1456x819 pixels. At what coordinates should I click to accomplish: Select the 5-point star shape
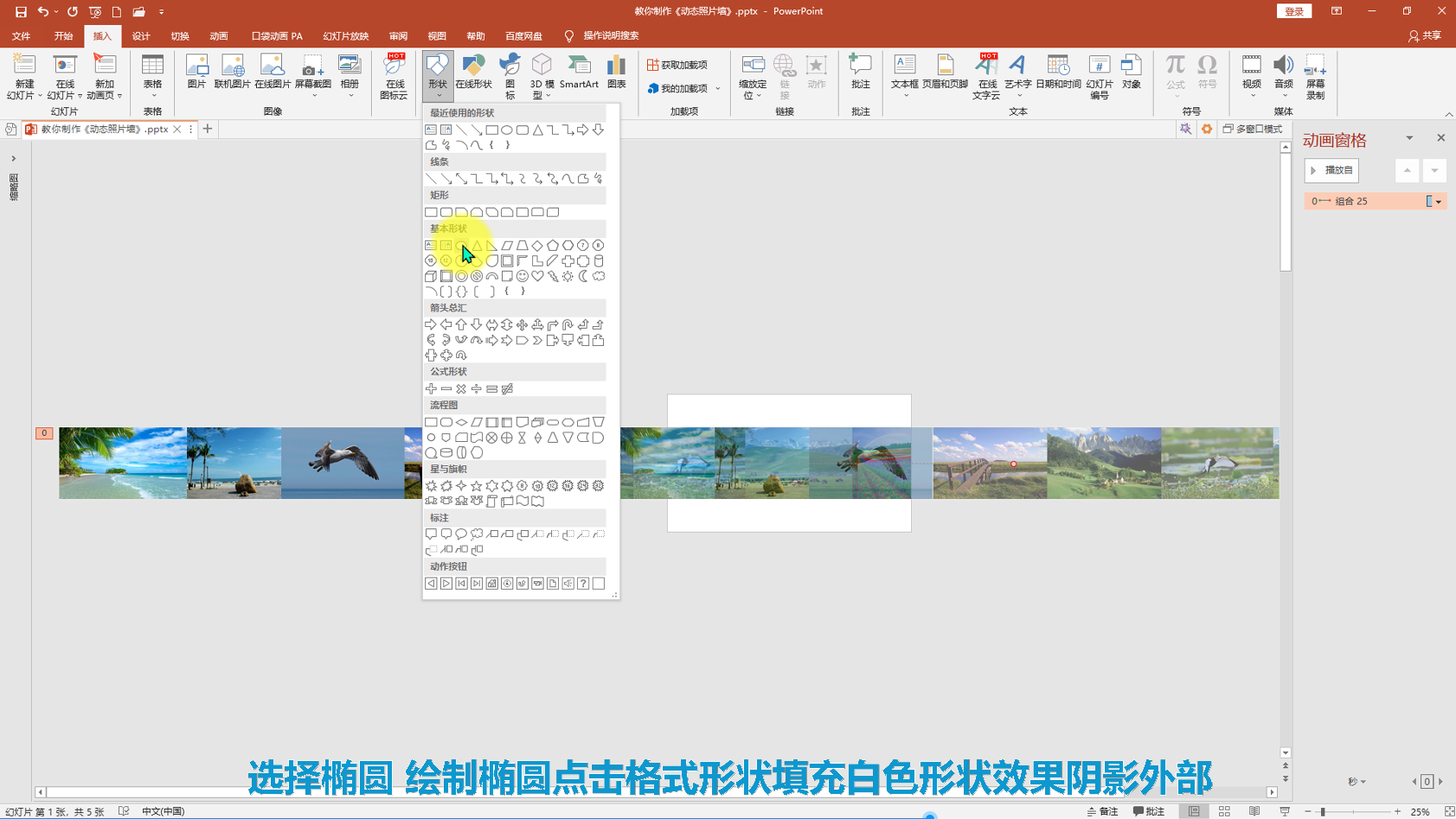click(x=477, y=486)
